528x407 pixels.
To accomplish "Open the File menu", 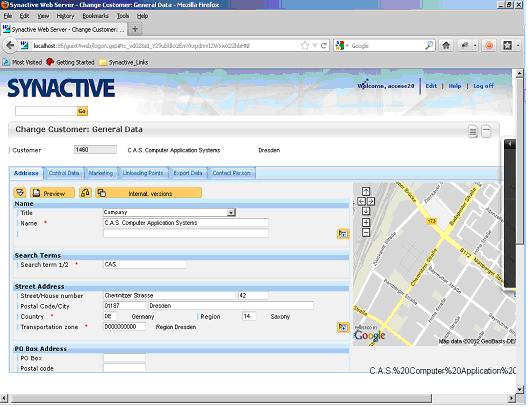I will coord(8,16).
